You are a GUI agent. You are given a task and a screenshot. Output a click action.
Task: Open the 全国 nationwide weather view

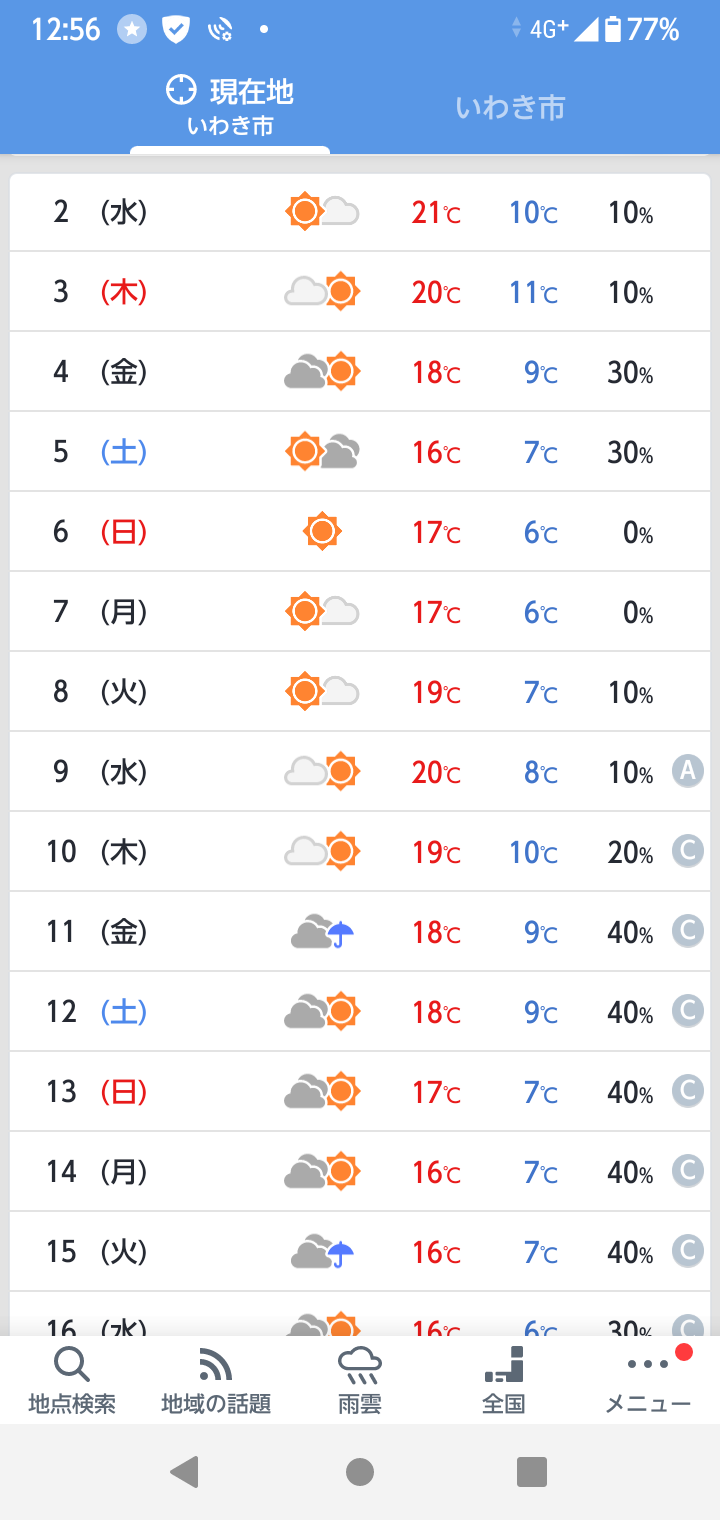pos(504,1380)
